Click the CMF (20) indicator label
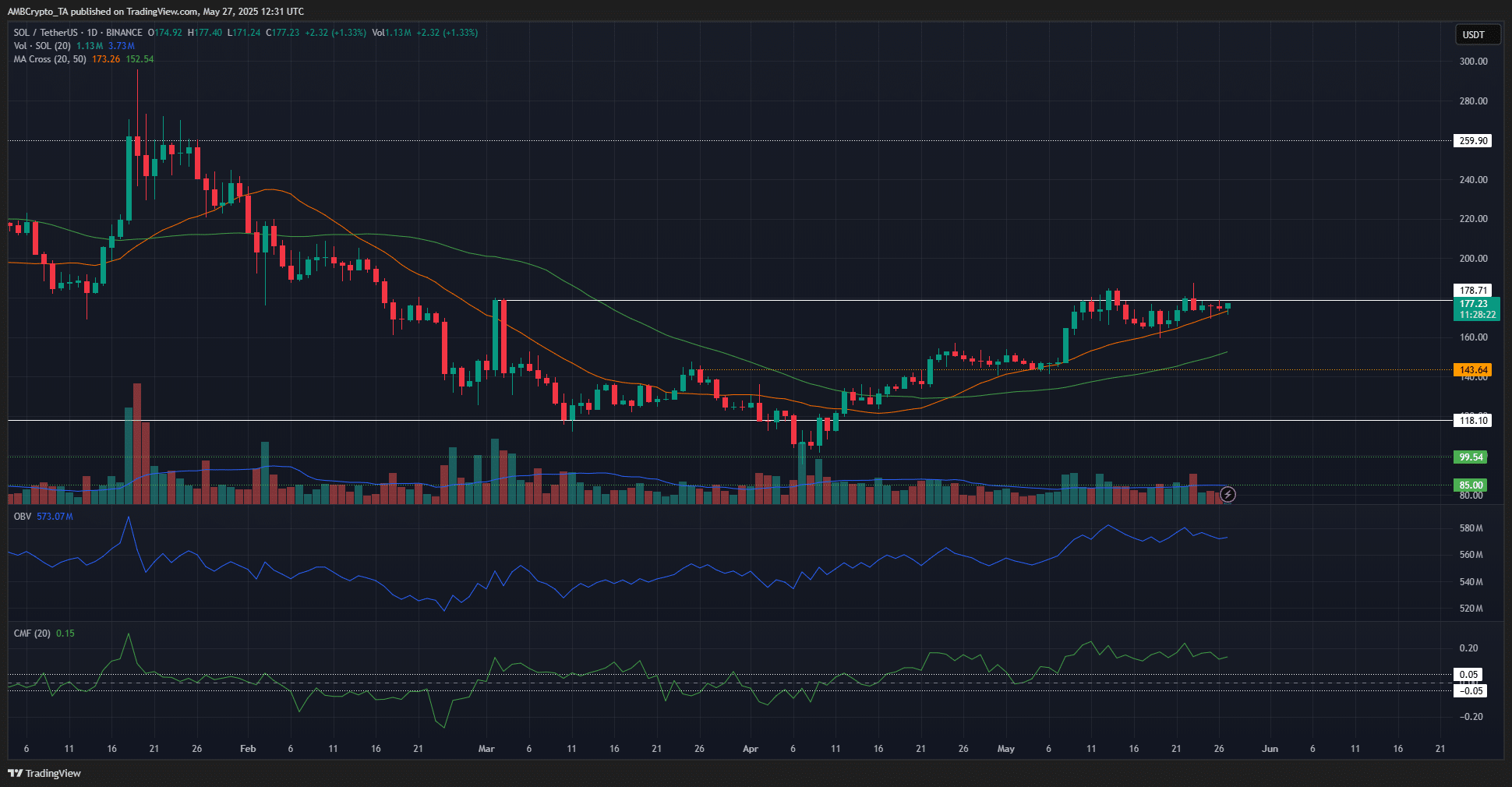This screenshot has width=1512, height=787. point(31,633)
